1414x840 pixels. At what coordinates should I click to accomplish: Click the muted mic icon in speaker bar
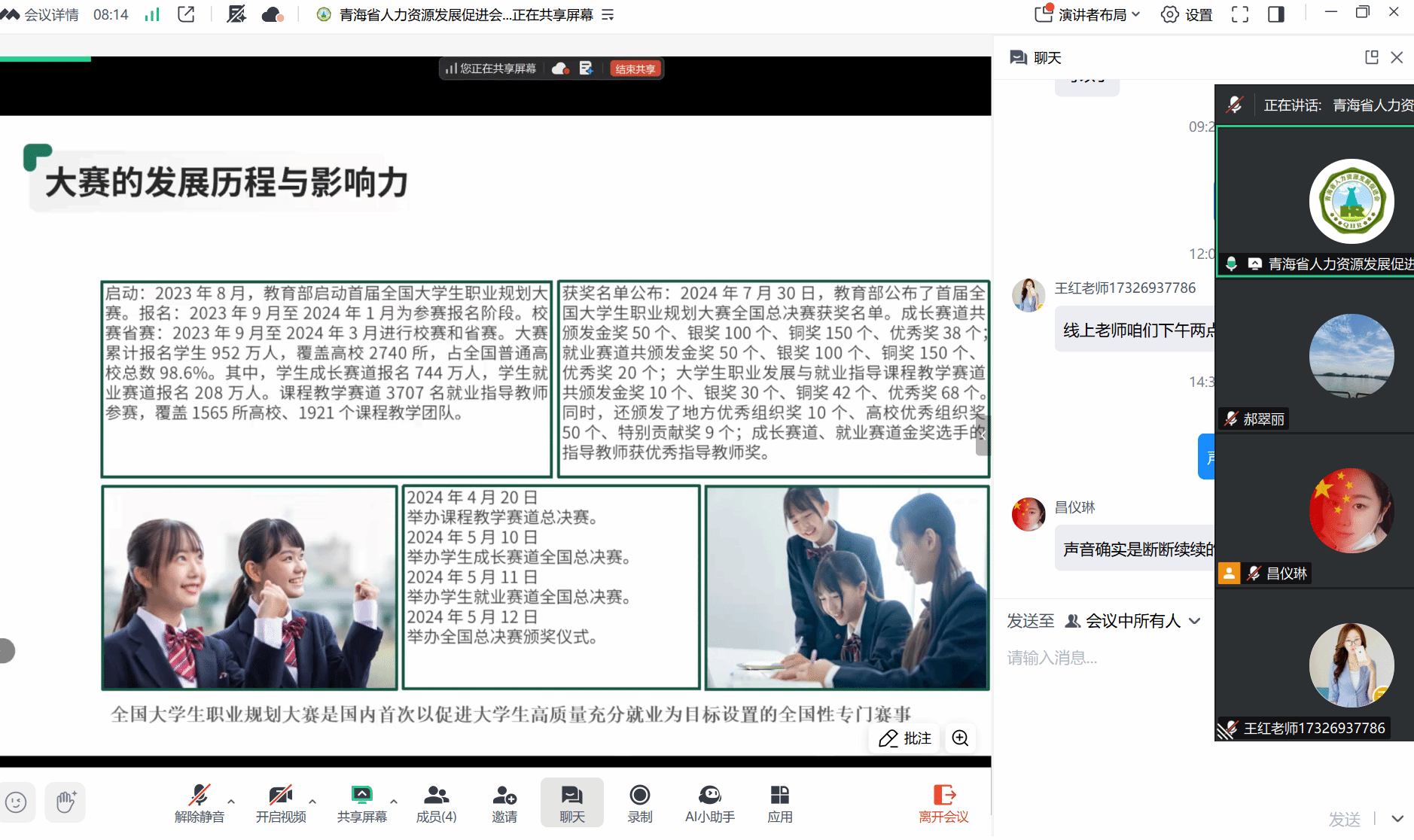tap(1234, 105)
